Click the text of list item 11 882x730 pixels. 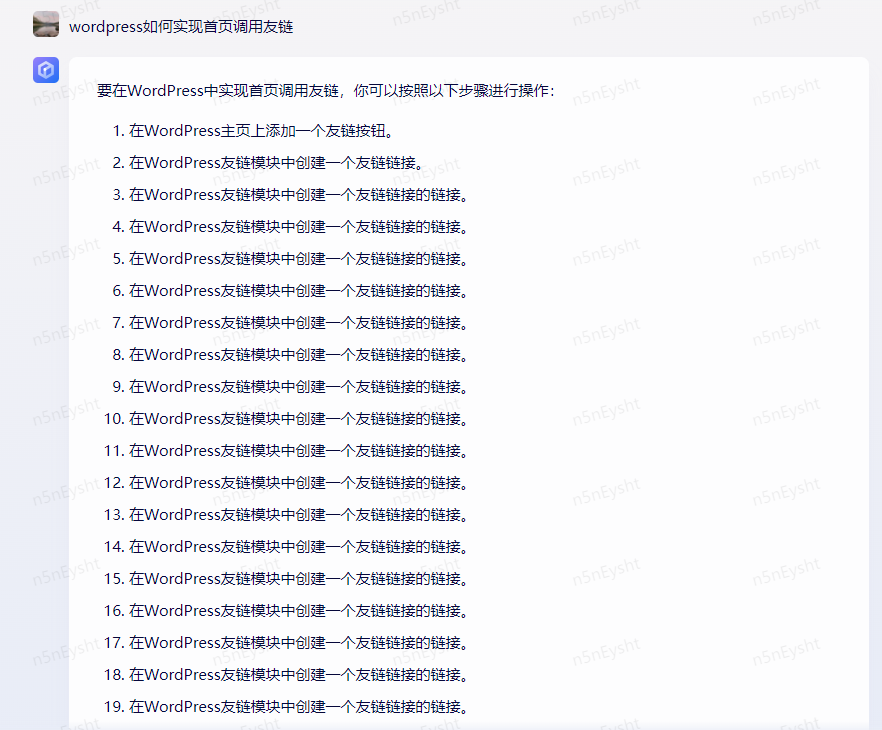point(298,451)
